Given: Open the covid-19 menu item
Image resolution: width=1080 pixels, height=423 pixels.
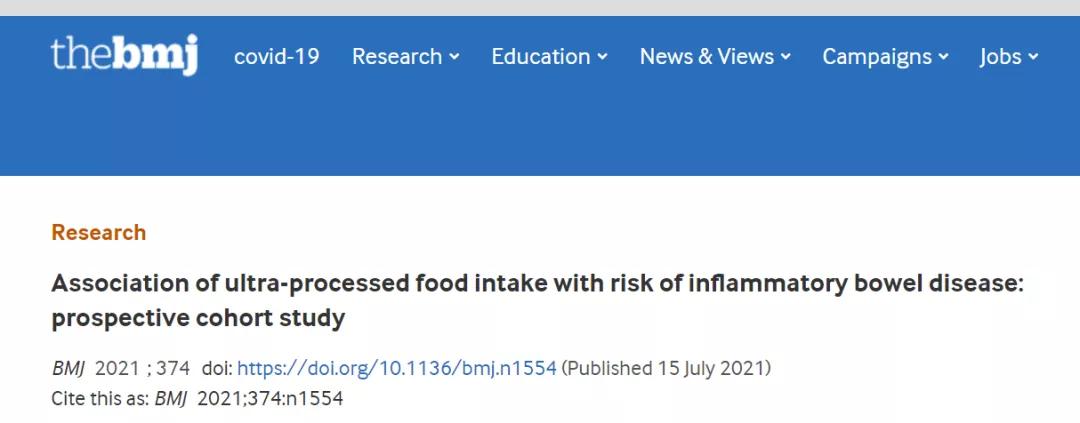Looking at the screenshot, I should 277,56.
